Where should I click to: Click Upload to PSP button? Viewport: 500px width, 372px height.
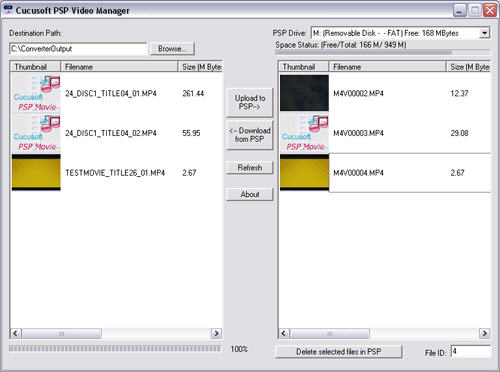pos(250,102)
